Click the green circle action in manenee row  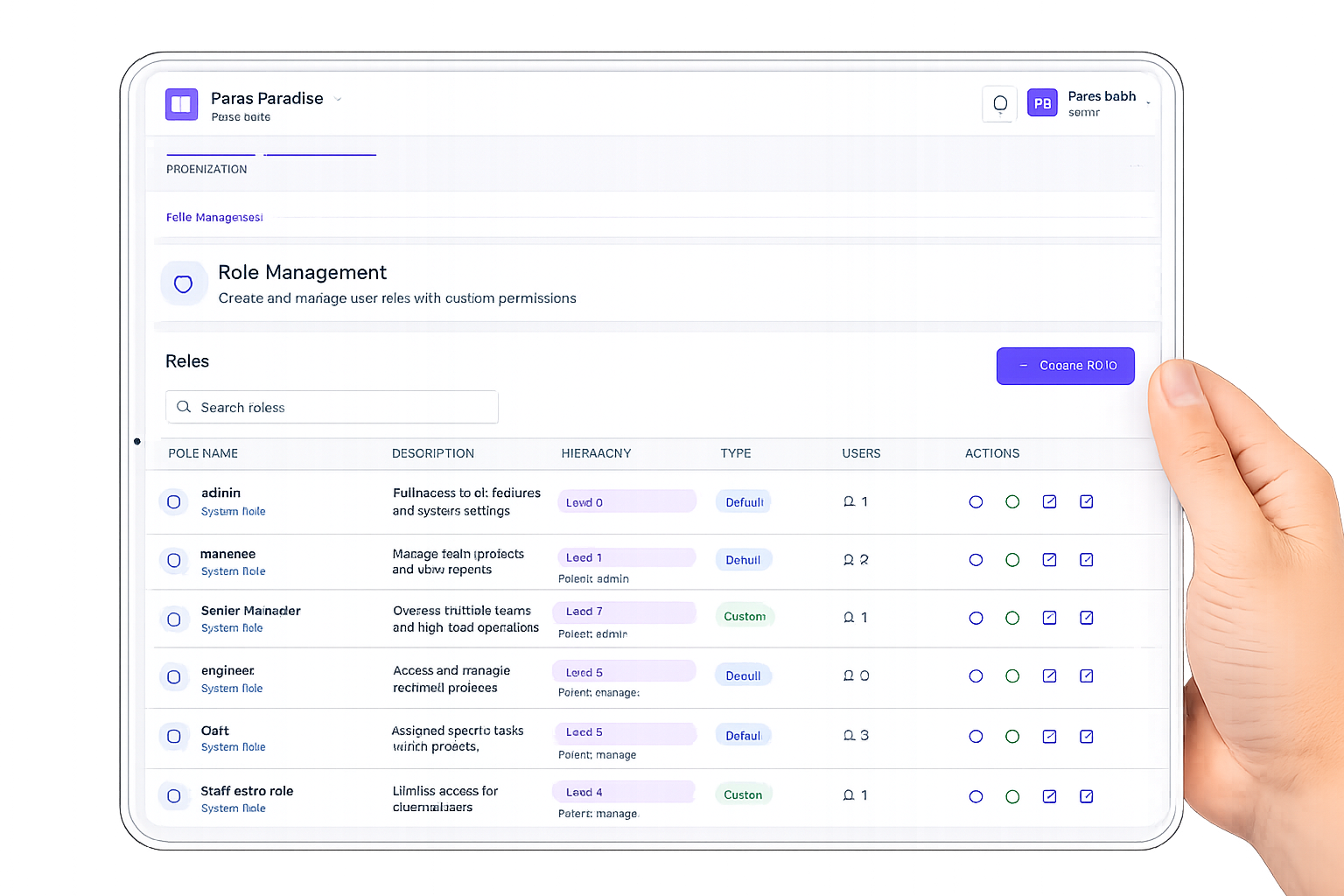pos(1012,560)
